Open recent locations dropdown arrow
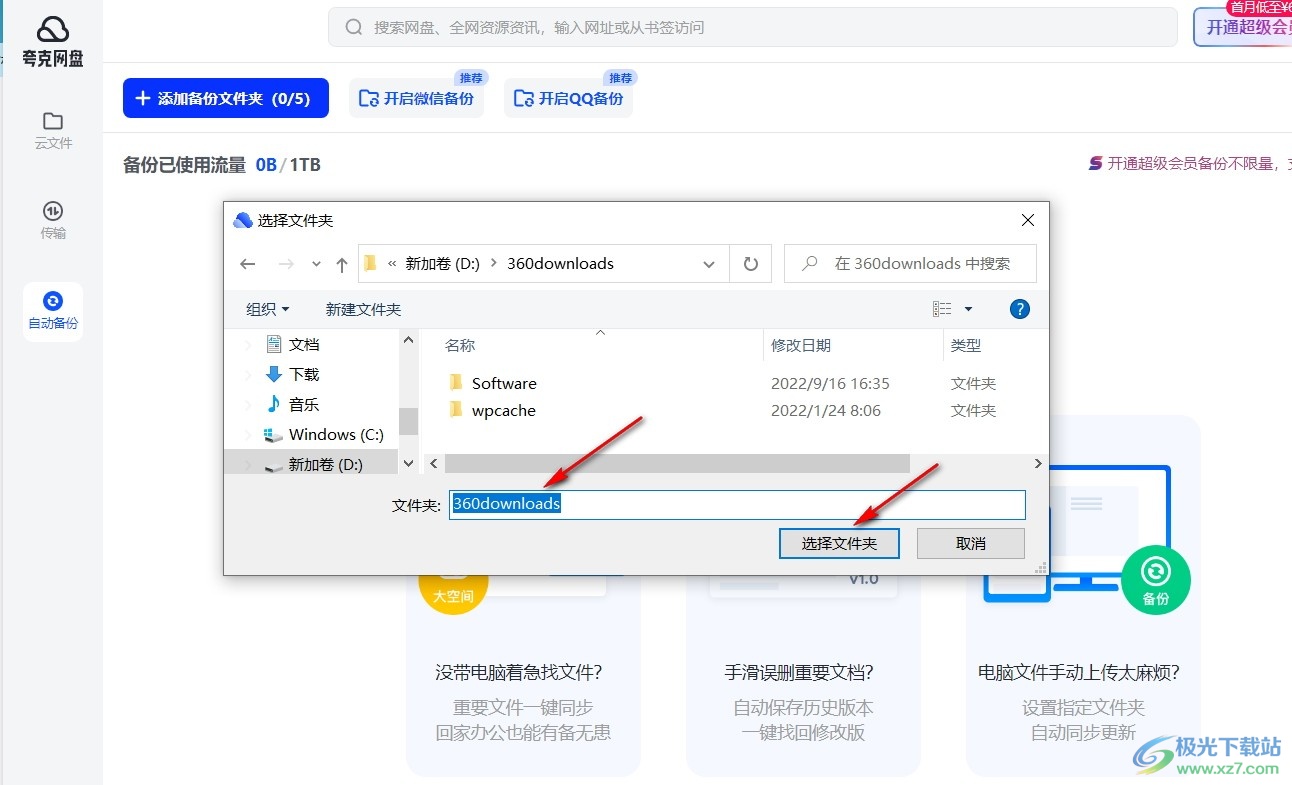The height and width of the screenshot is (785, 1292). (x=316, y=264)
